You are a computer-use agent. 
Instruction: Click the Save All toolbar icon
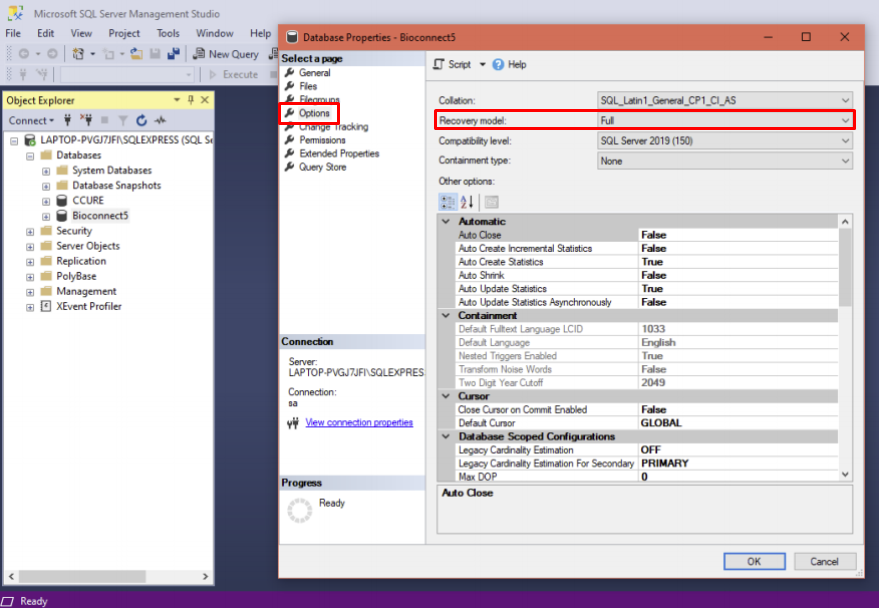pos(174,54)
